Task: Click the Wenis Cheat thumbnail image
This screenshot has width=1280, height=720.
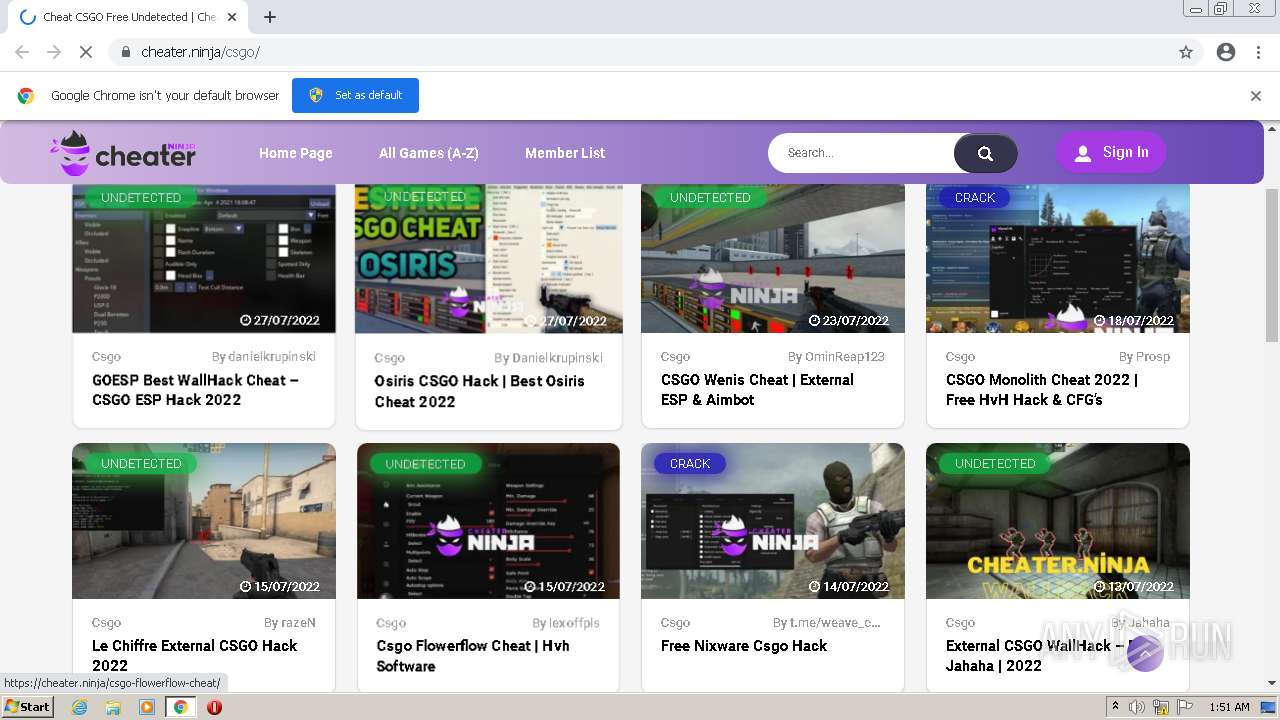Action: [x=773, y=258]
